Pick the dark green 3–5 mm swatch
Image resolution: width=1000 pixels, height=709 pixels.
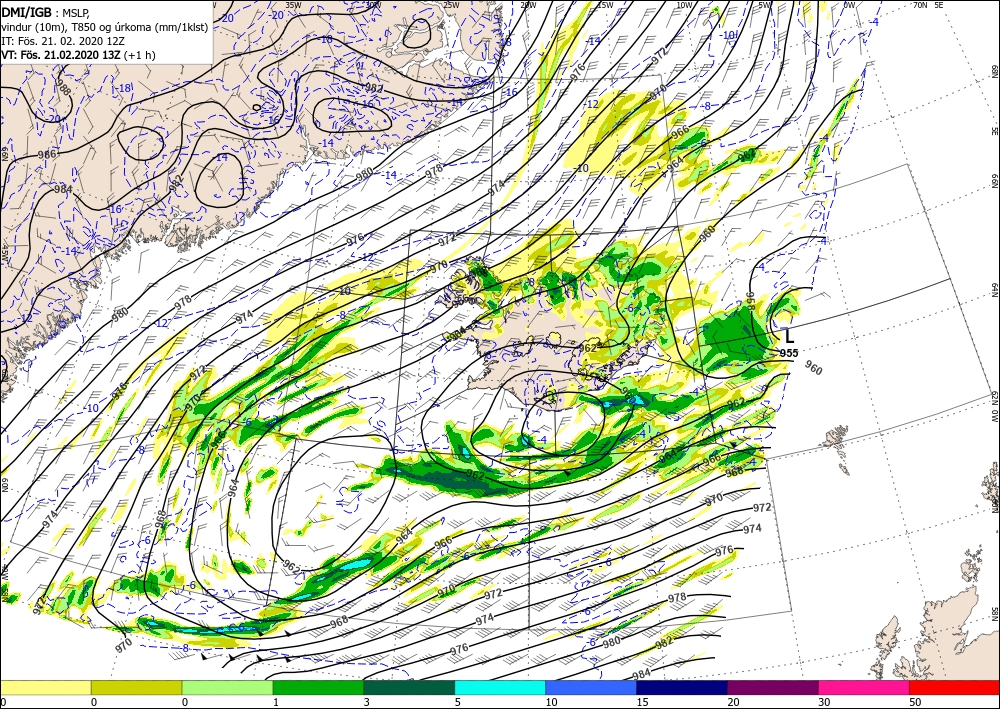pyautogui.click(x=409, y=687)
